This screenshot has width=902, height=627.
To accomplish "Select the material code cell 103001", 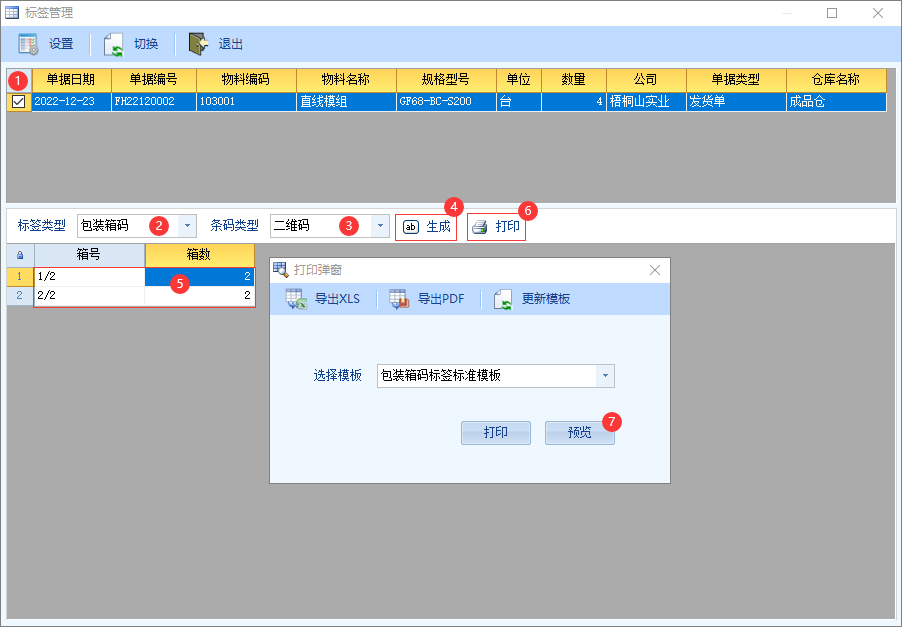I will click(246, 102).
